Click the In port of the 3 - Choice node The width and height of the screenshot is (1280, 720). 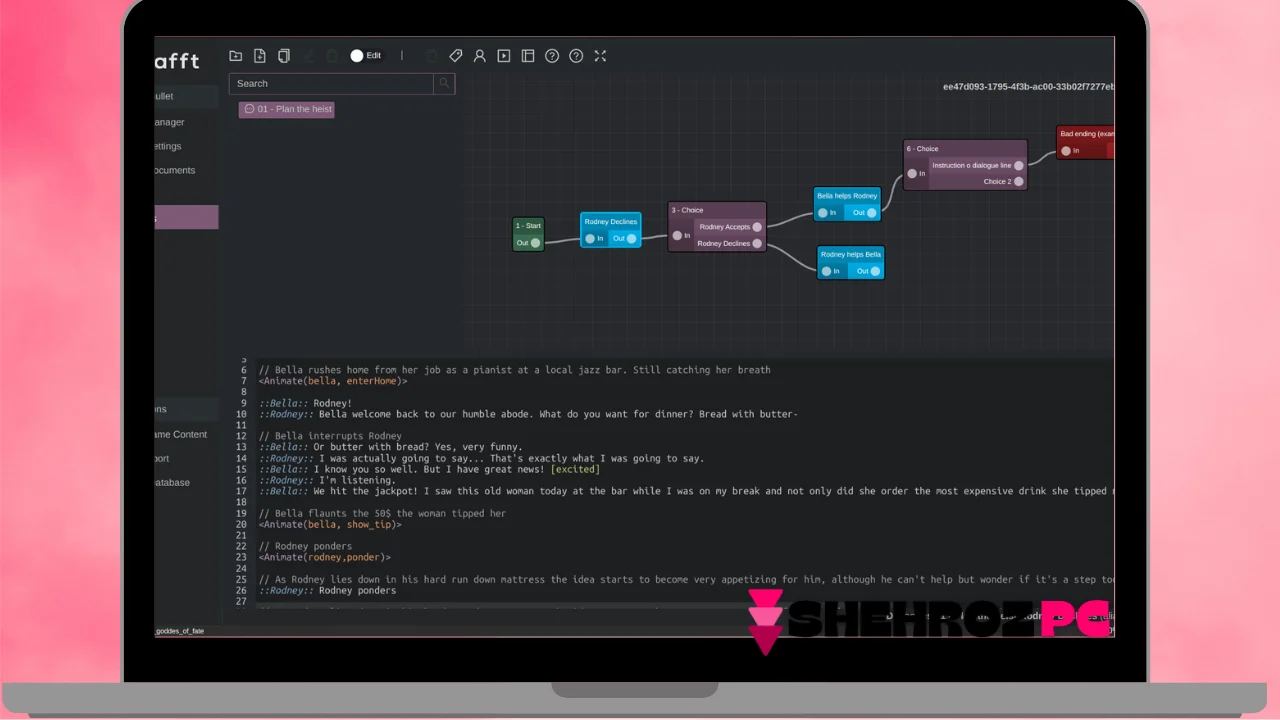[x=677, y=236]
